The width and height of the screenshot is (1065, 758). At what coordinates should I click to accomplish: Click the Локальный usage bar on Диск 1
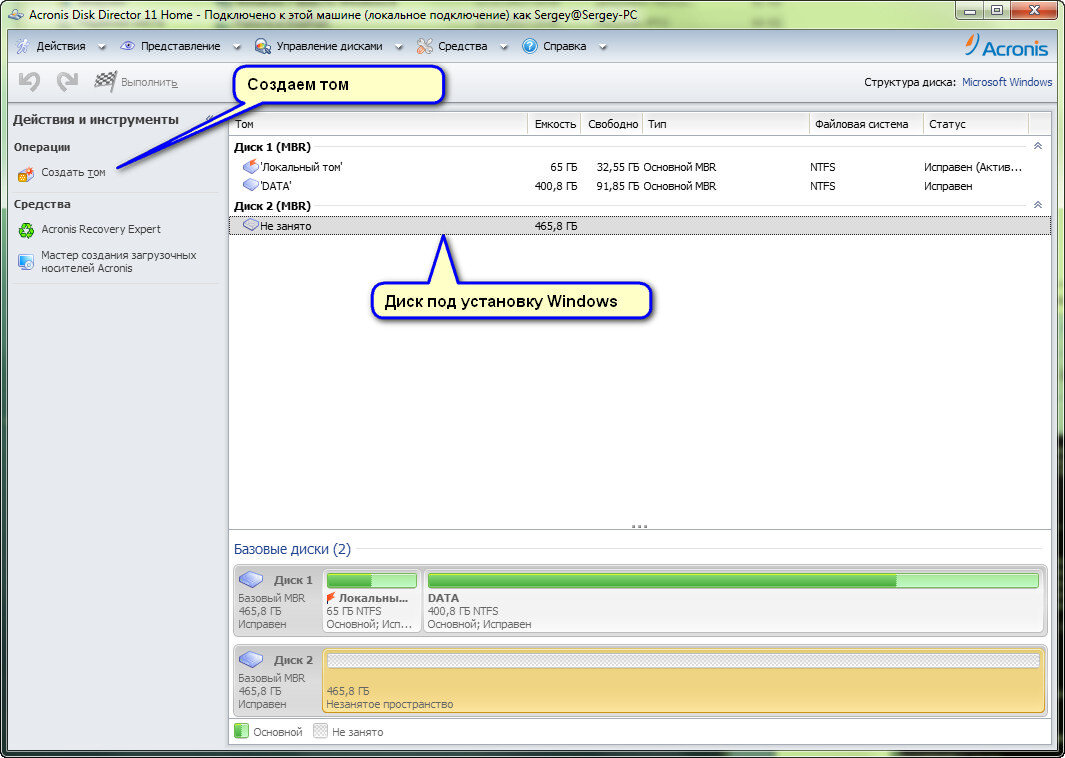(372, 581)
